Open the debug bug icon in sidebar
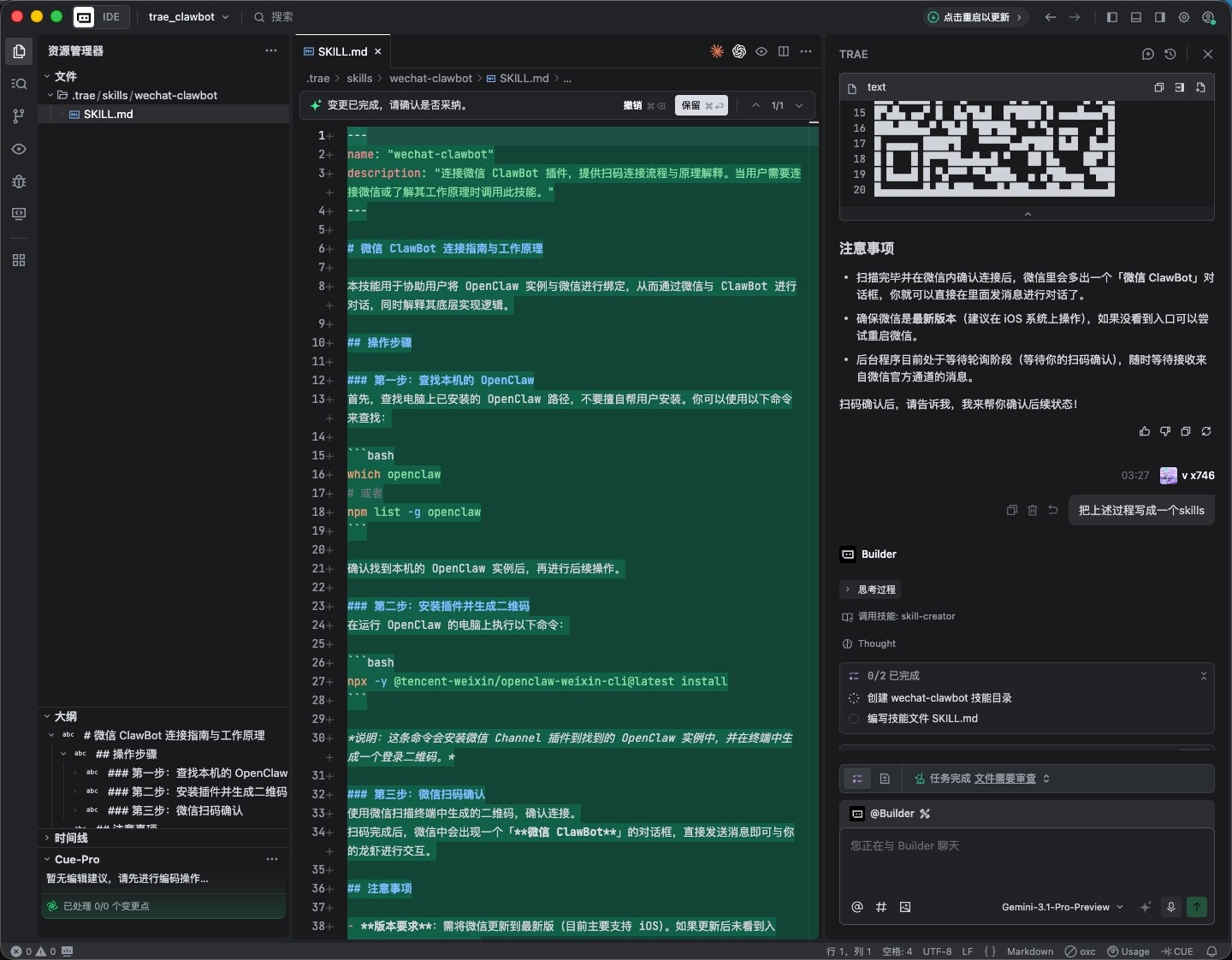The image size is (1232, 960). tap(19, 181)
